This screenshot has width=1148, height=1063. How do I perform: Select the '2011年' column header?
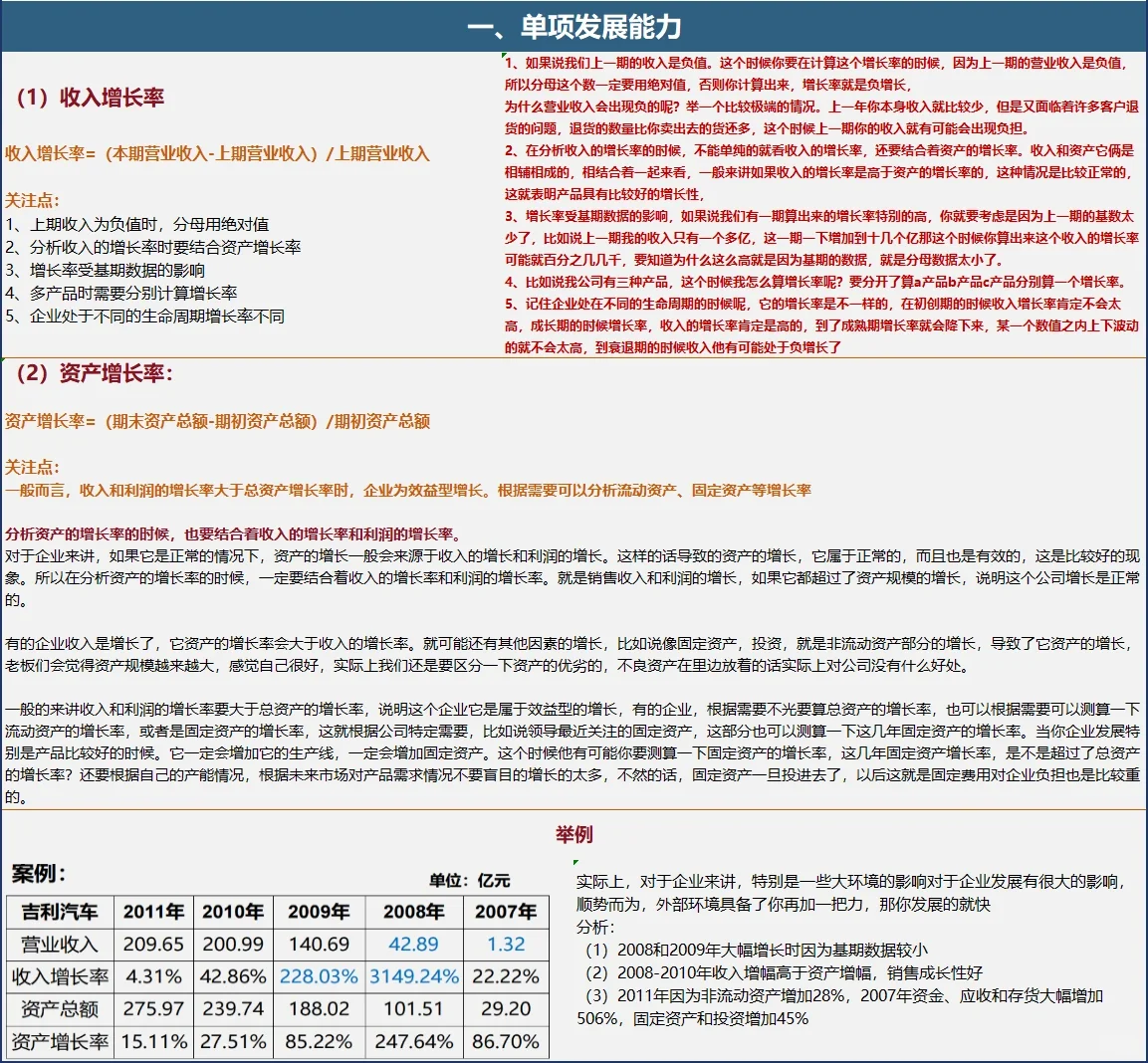tap(153, 912)
